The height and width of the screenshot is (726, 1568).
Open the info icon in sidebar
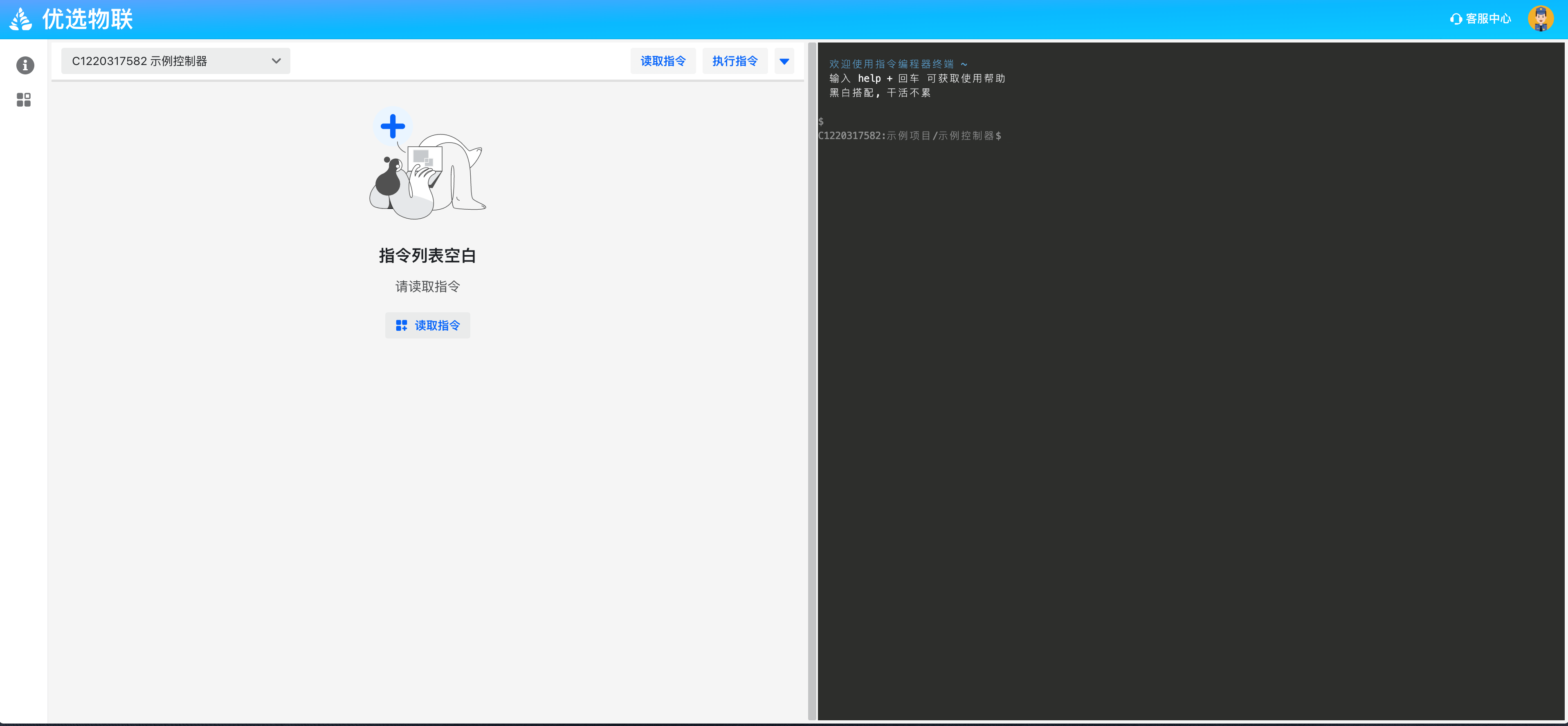[x=25, y=65]
